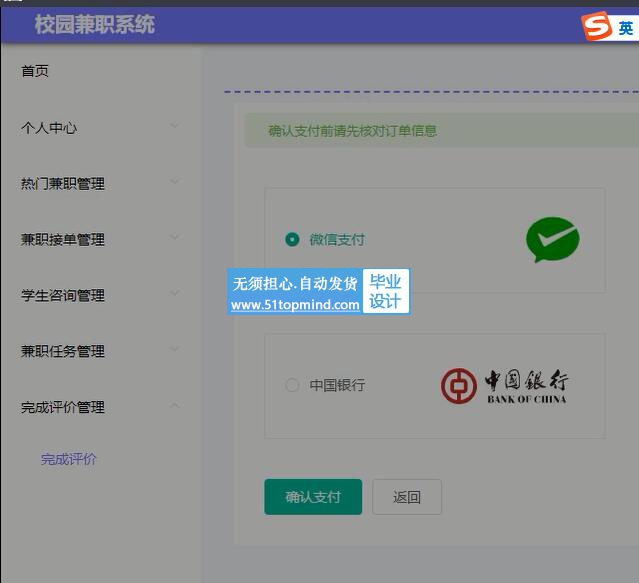Image resolution: width=639 pixels, height=583 pixels.
Task: Expand the 学生咨询管理 chevron
Action: click(174, 293)
